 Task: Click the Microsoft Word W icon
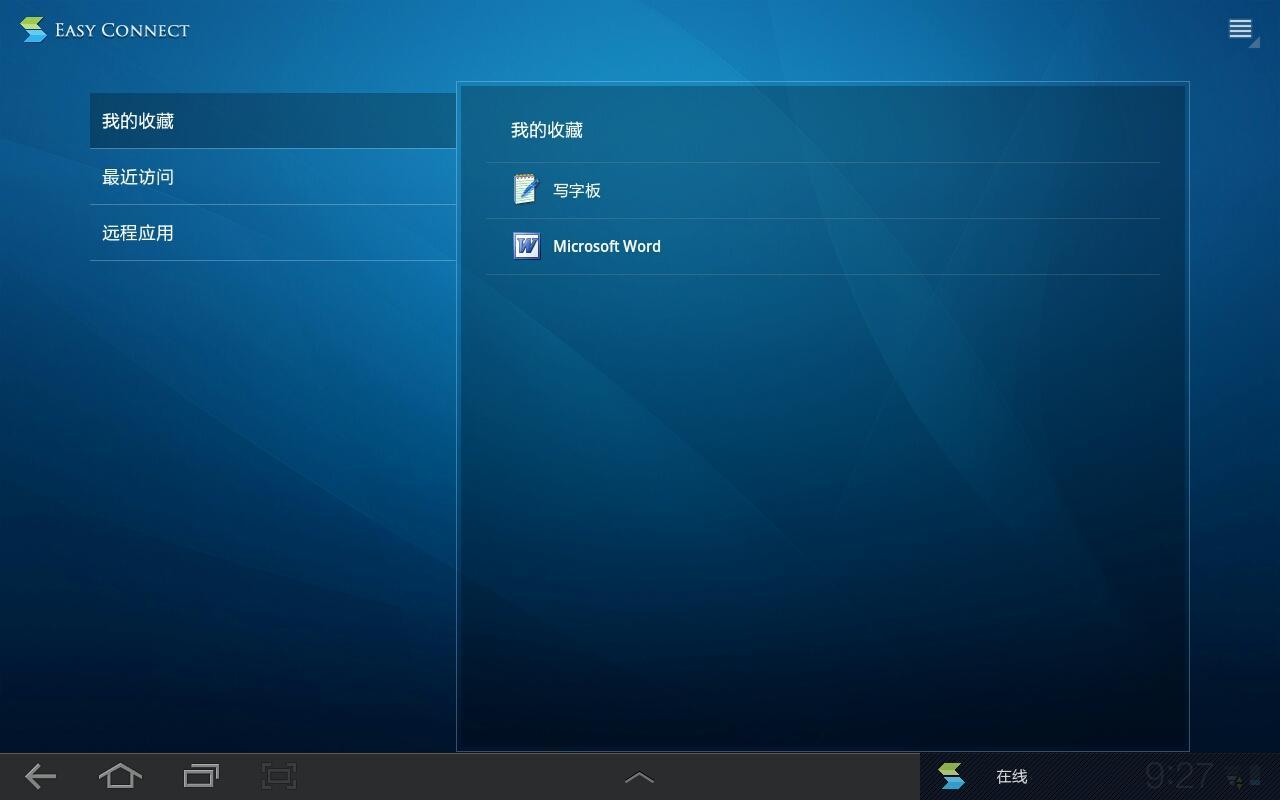(526, 246)
